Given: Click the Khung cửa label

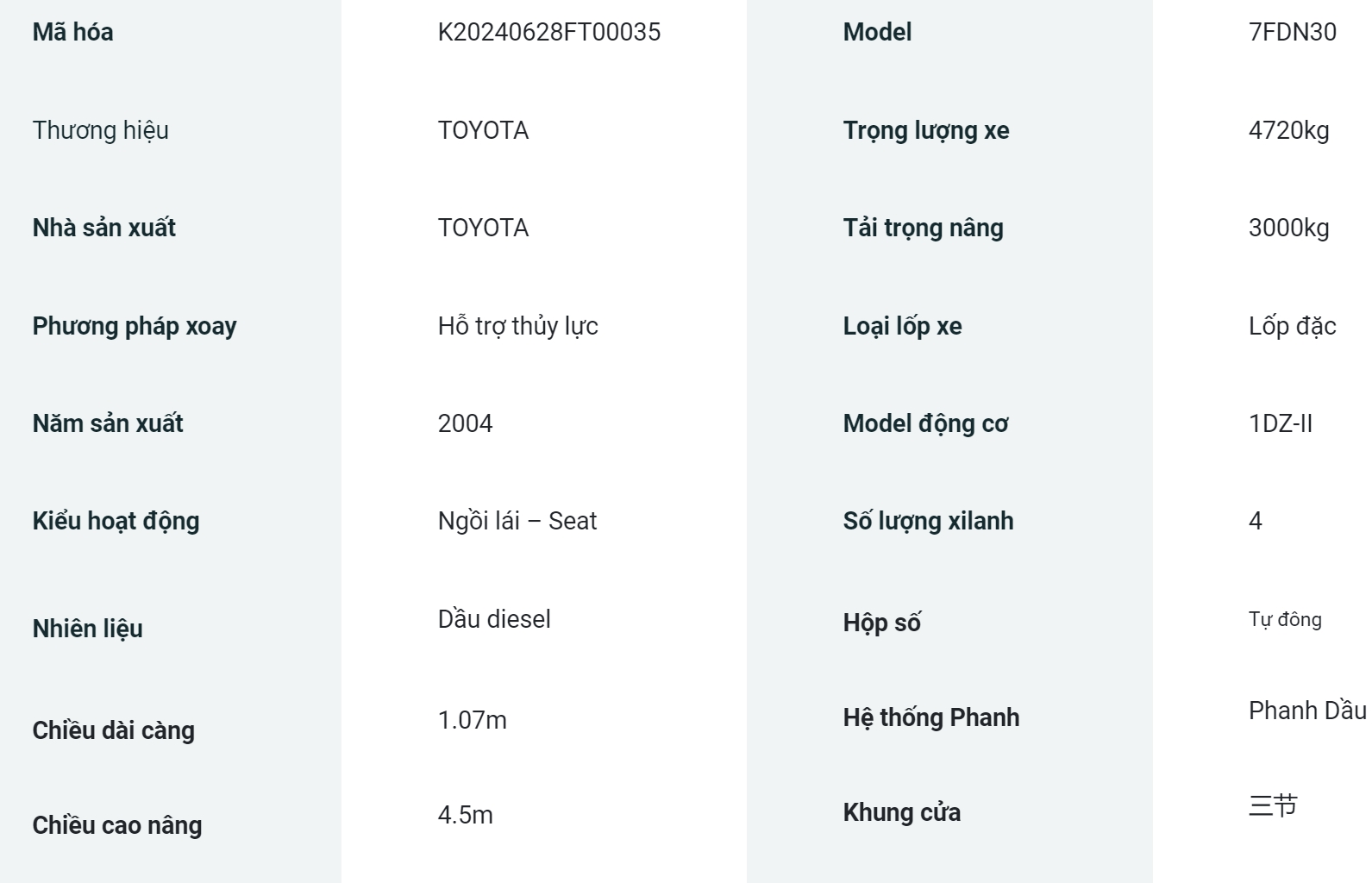Looking at the screenshot, I should [902, 812].
